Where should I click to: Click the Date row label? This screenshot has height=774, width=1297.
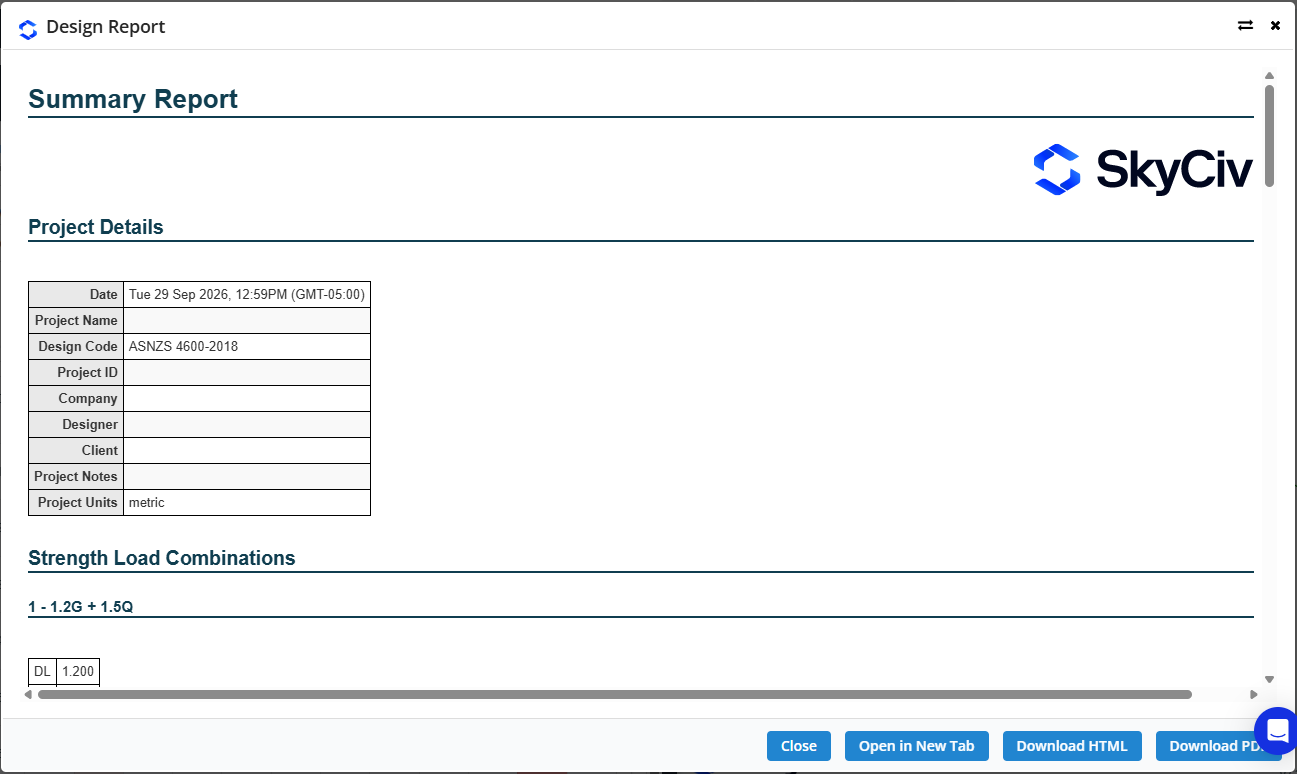76,295
